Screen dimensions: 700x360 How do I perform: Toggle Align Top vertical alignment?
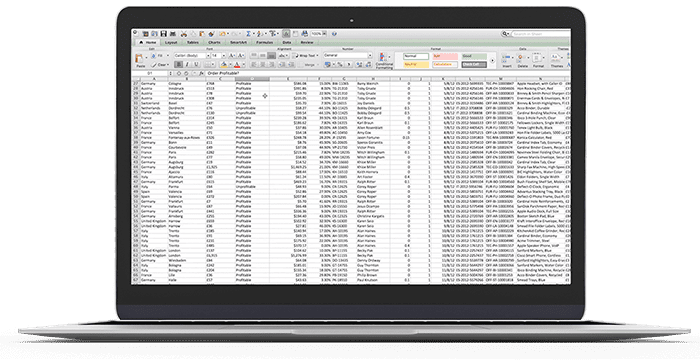(254, 55)
